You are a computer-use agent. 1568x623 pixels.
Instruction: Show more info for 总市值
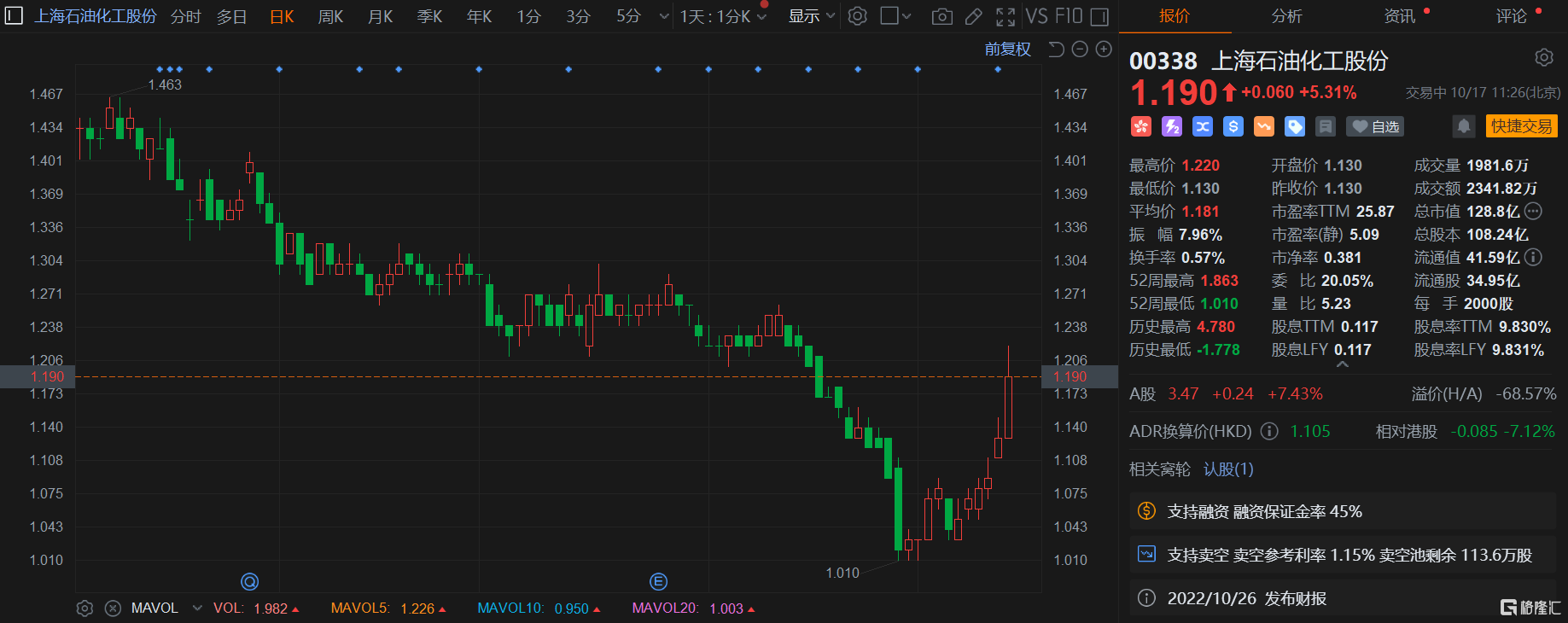click(x=1534, y=212)
